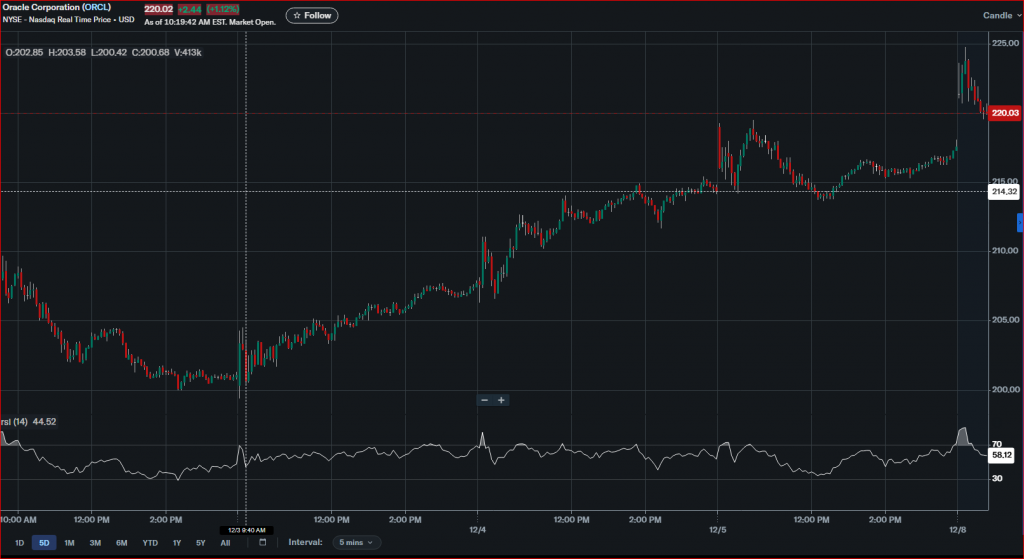
Task: Show All historical data range
Action: pyautogui.click(x=225, y=542)
